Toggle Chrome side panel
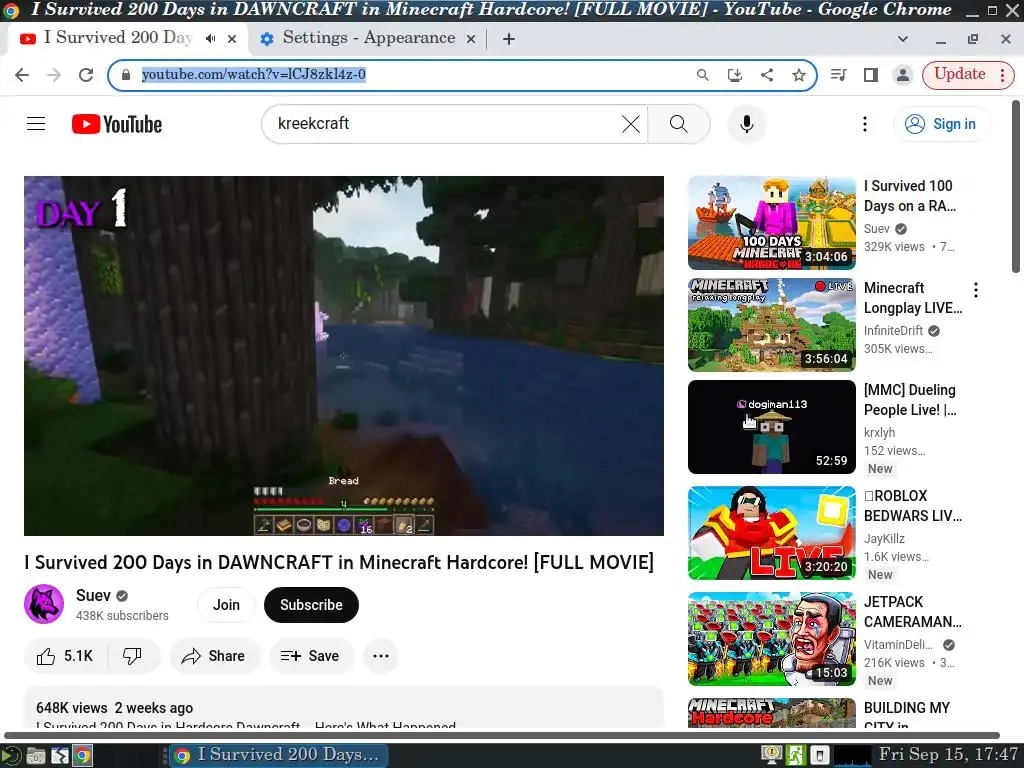The image size is (1024, 768). 871,74
